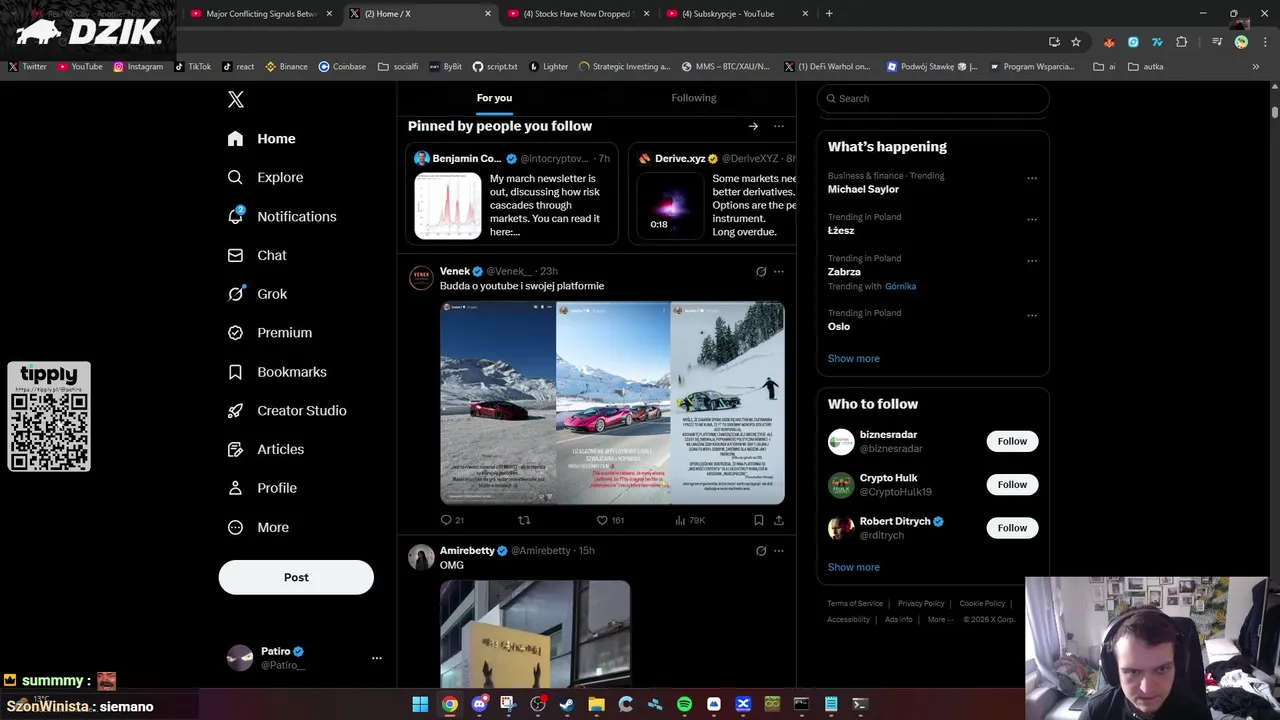The image size is (1280, 720).
Task: Show more in Who to follow
Action: (854, 567)
